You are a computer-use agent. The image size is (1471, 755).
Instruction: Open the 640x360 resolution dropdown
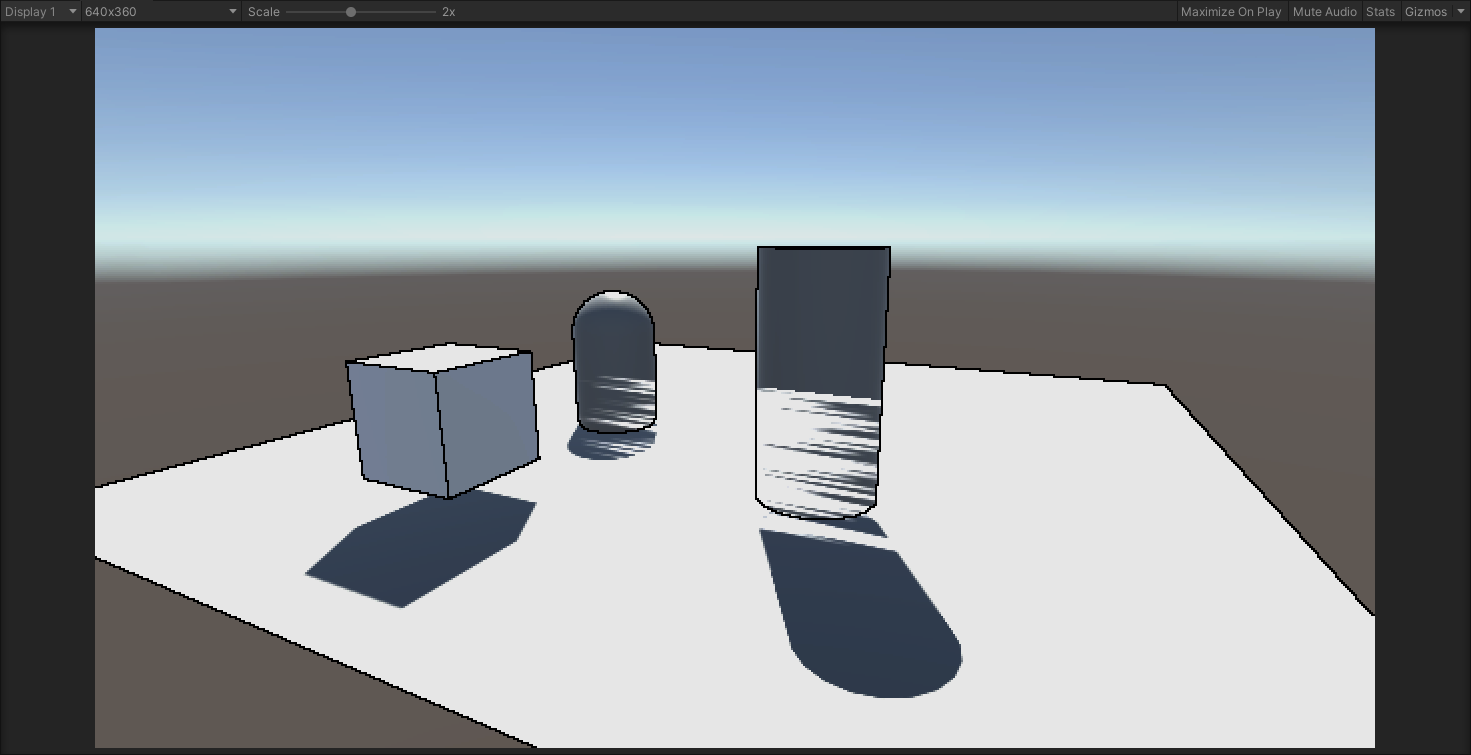pos(161,12)
